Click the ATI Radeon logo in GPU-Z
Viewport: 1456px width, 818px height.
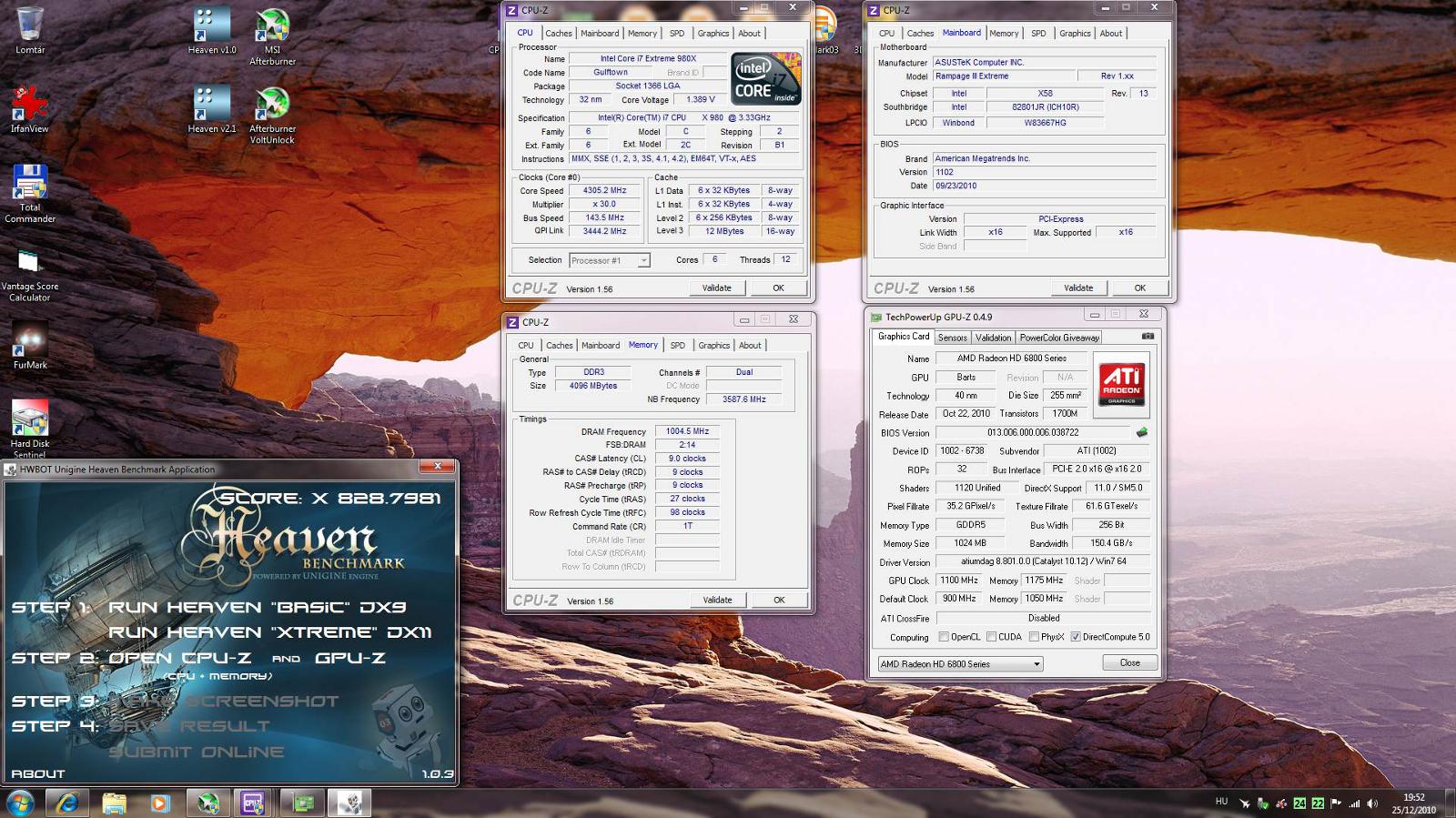pyautogui.click(x=1121, y=384)
